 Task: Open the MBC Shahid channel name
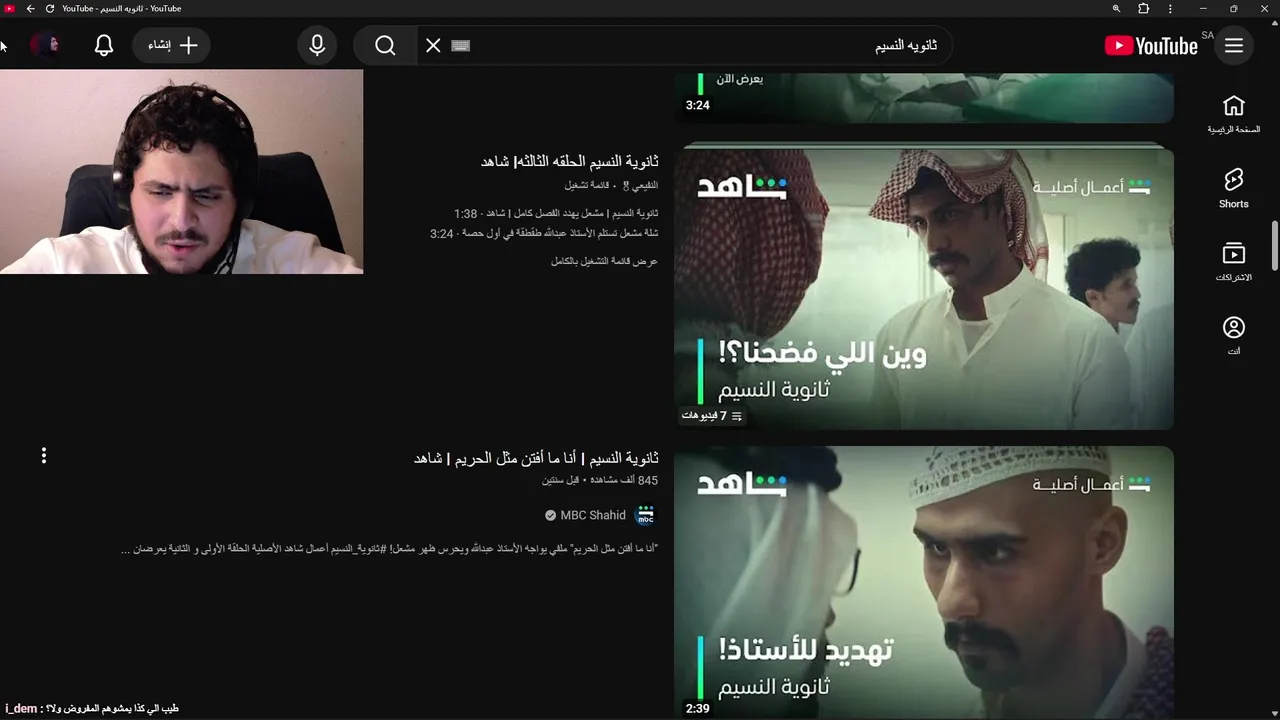[592, 515]
